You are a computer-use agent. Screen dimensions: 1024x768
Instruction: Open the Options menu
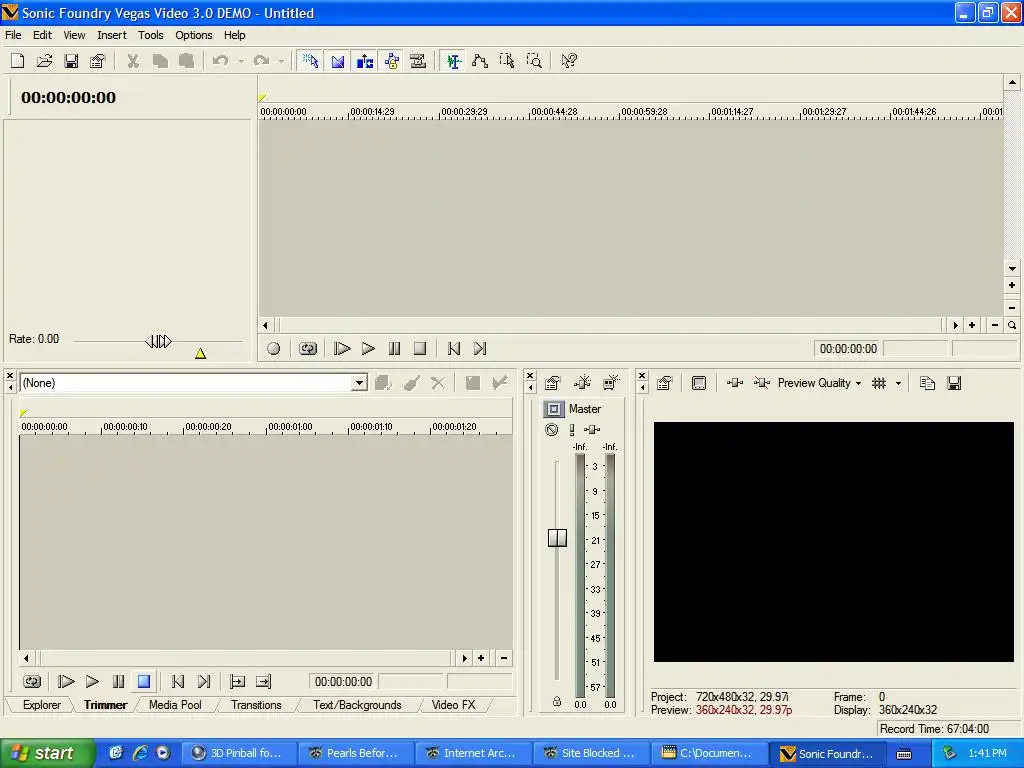click(193, 35)
